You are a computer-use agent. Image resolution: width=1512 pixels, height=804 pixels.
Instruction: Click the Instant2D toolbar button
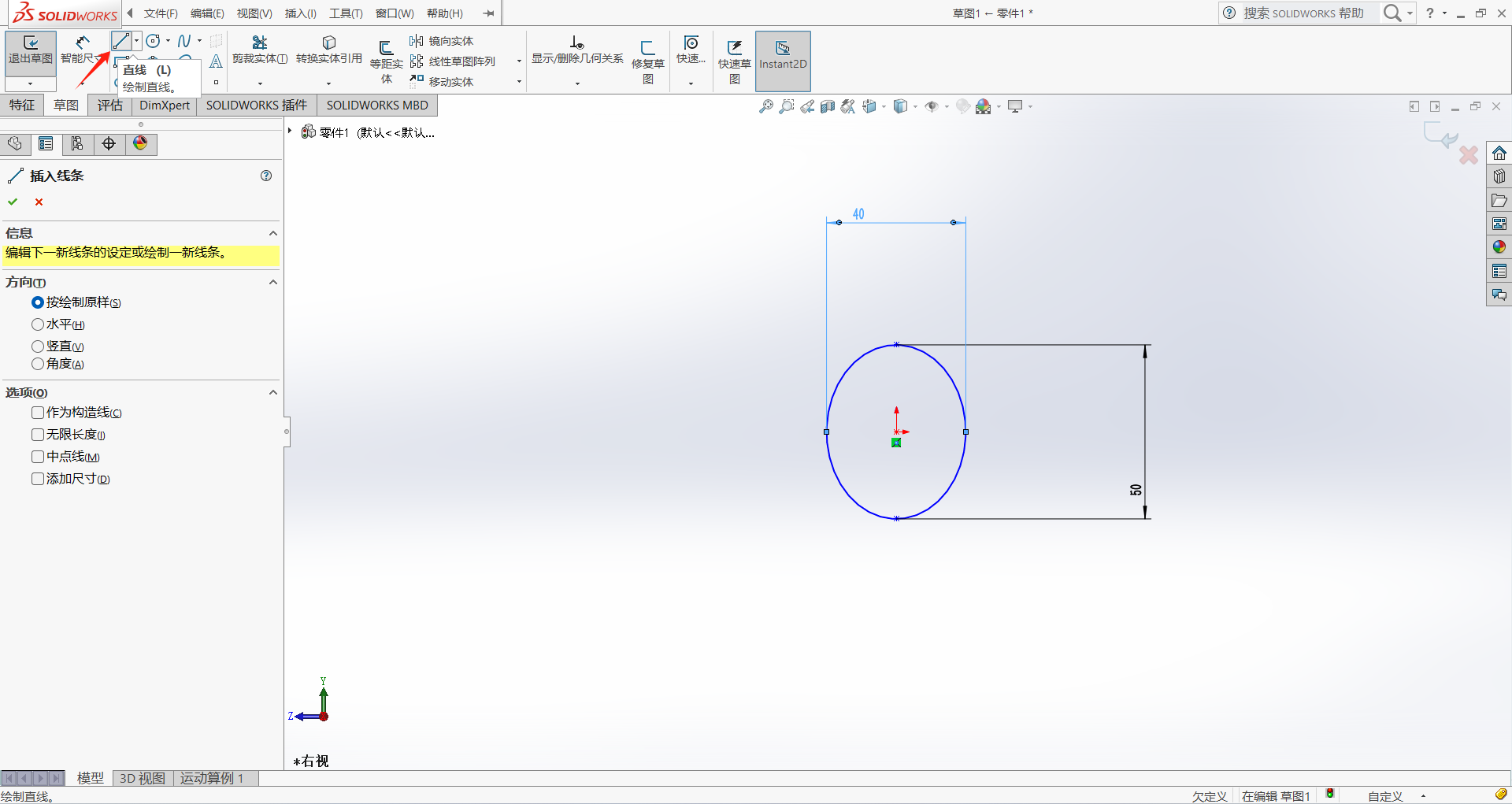click(782, 57)
